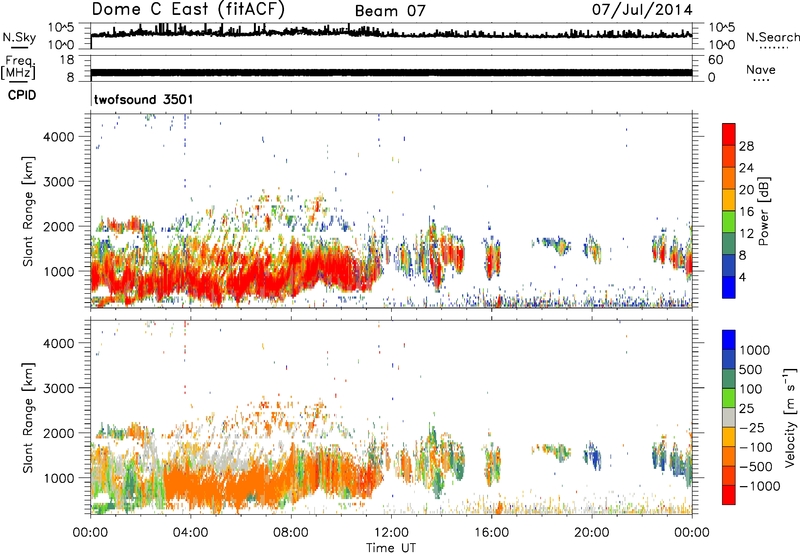Screen dimensions: 800x554
Task: Click the 'Beam 07' header label
Action: (390, 11)
